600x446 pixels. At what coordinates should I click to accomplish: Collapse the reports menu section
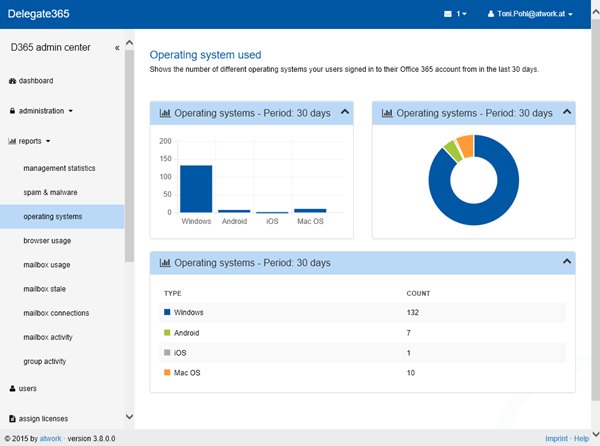34,142
